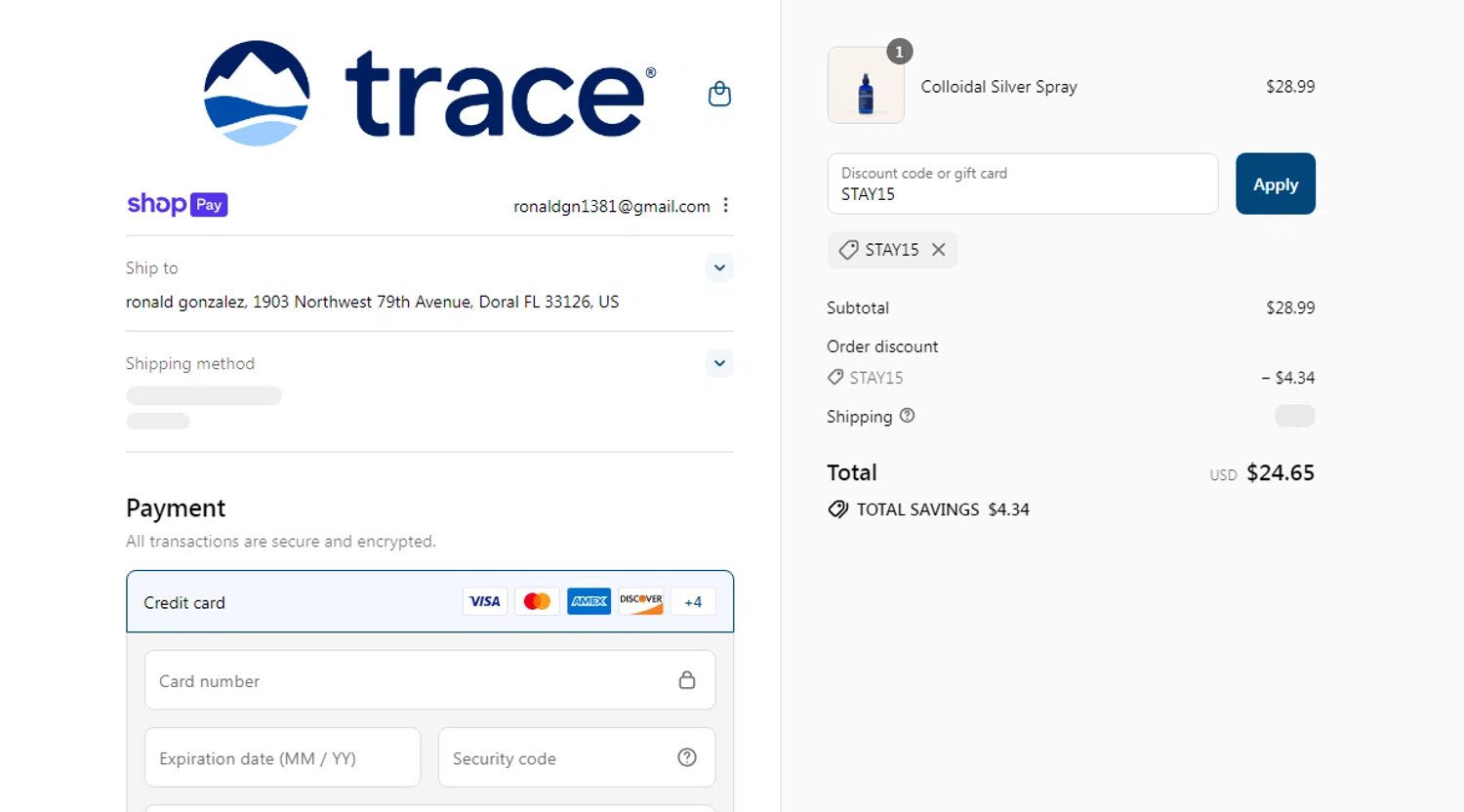Open the Security code help icon
This screenshot has height=812, width=1464.
click(687, 757)
